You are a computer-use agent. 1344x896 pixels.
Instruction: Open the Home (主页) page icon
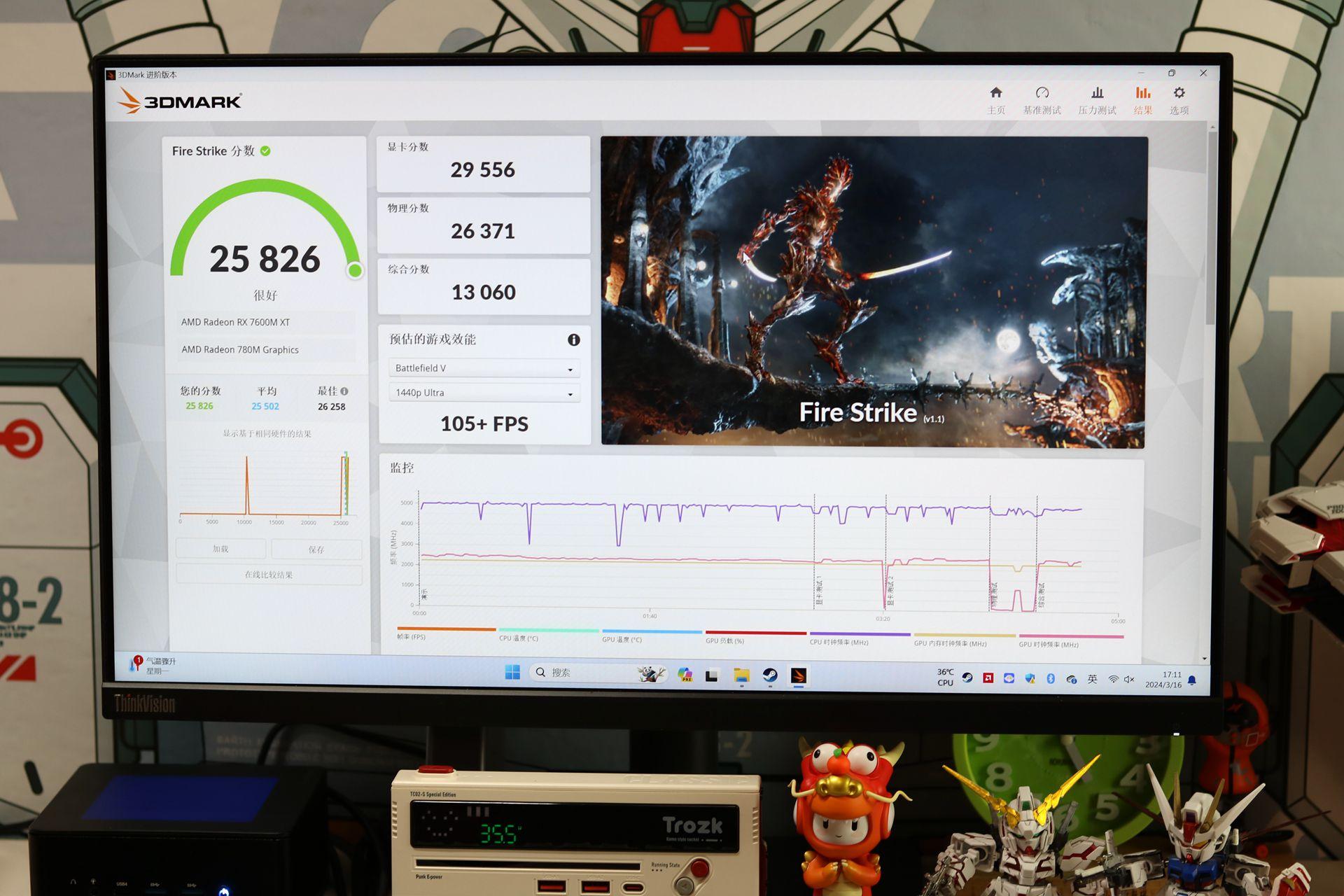click(996, 93)
